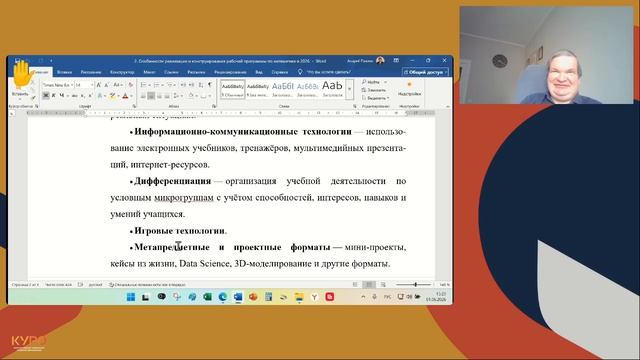Click the Select button

(376, 98)
